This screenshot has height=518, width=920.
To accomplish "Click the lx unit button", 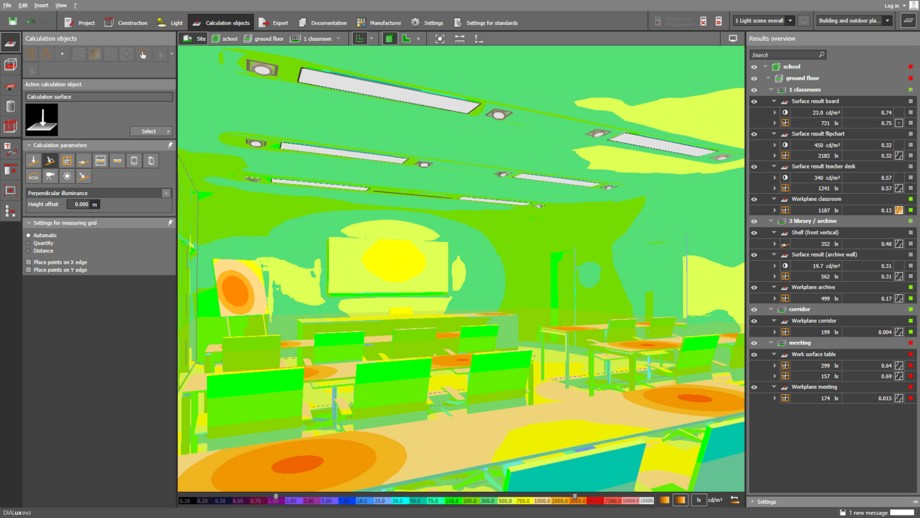I will [699, 500].
